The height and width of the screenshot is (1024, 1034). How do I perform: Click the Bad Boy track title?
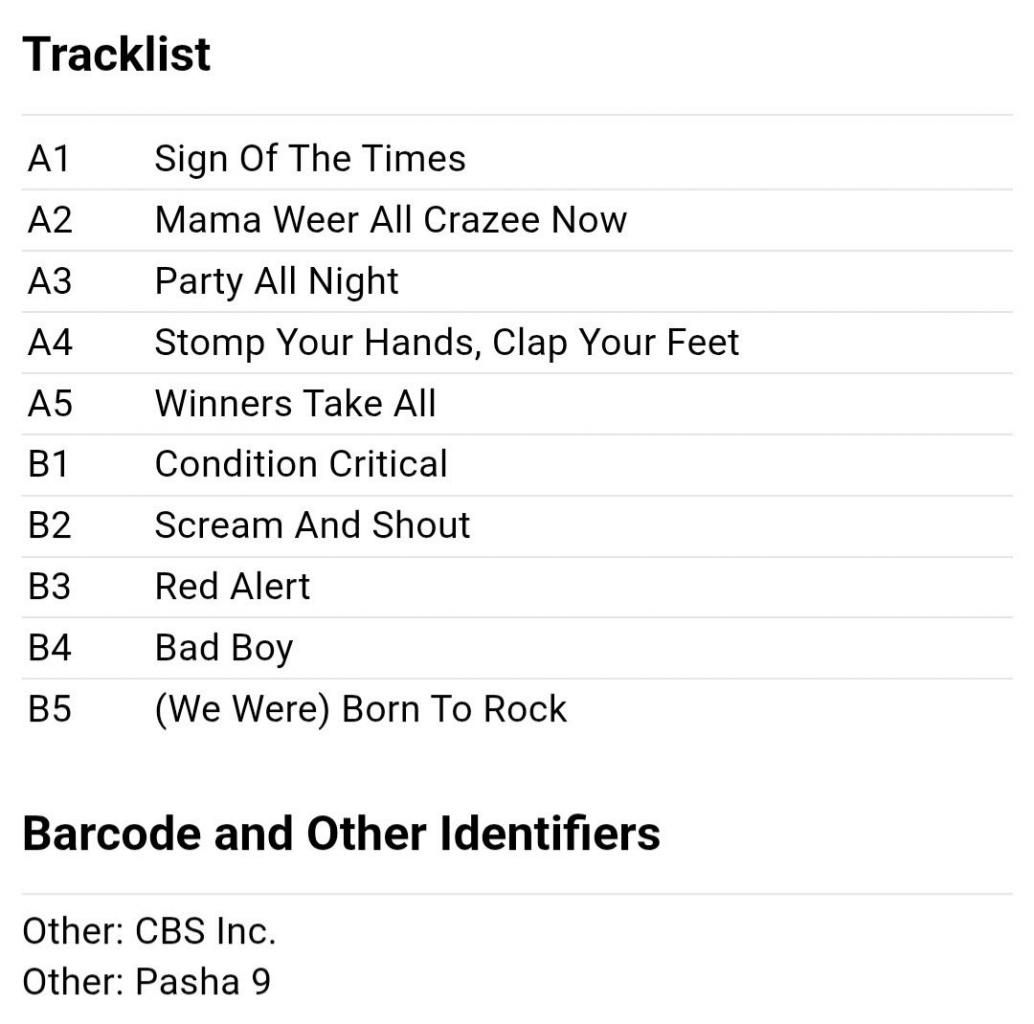pos(223,648)
